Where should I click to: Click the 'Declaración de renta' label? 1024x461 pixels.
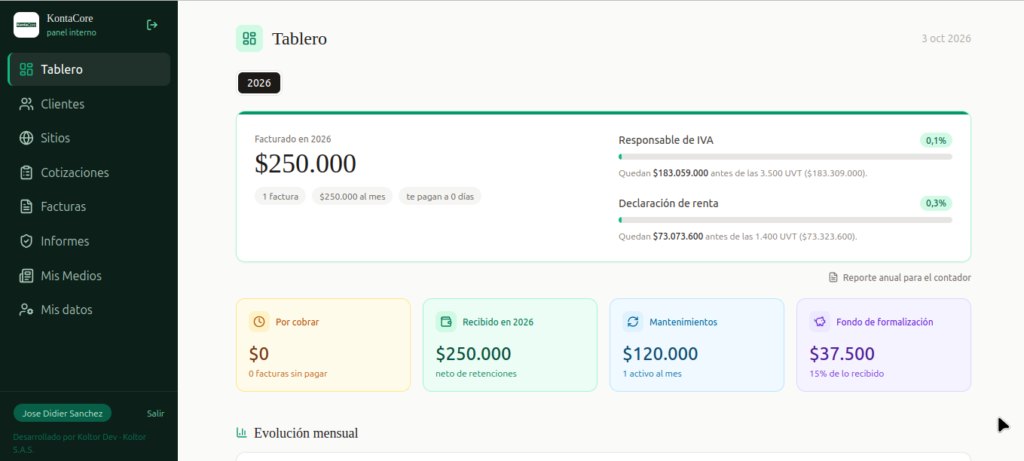tap(668, 203)
